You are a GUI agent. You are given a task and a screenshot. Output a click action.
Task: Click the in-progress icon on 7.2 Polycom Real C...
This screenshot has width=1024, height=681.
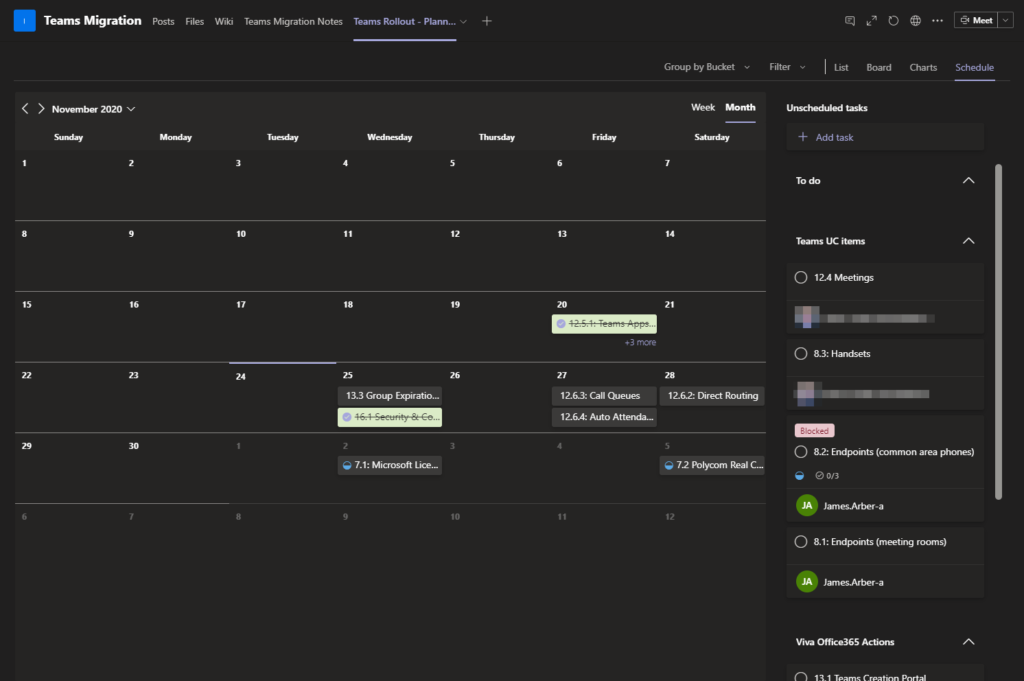tap(669, 466)
